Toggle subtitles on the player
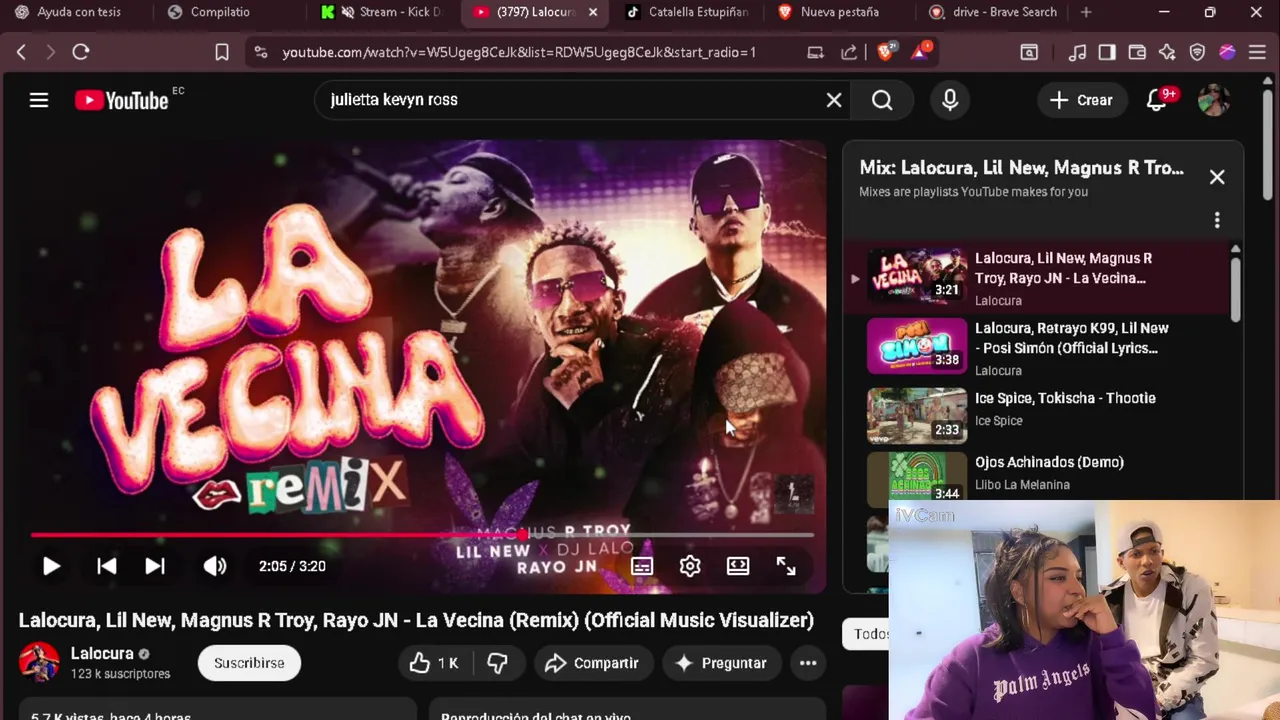The height and width of the screenshot is (720, 1280). click(642, 566)
